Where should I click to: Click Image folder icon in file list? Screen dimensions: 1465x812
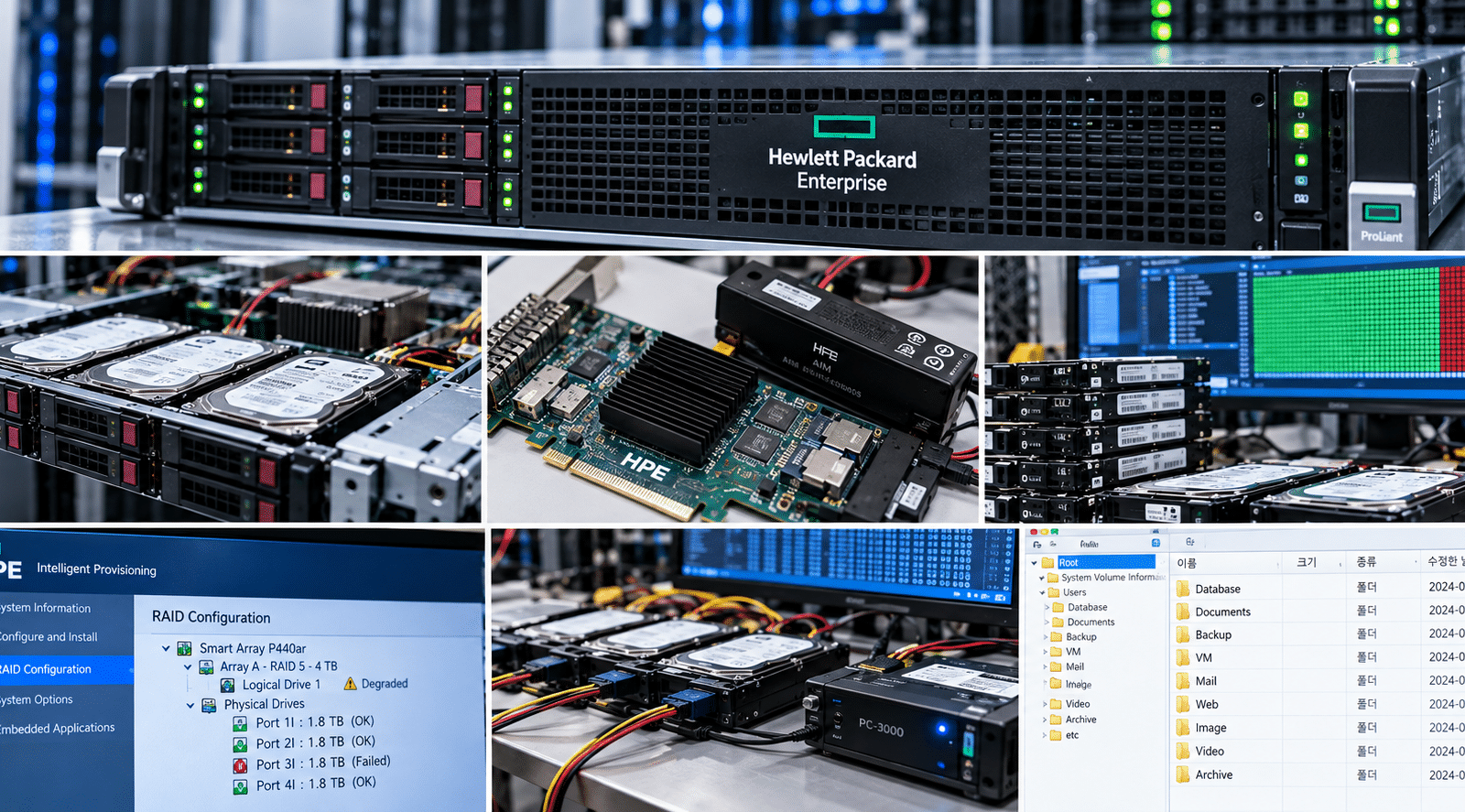[x=1183, y=728]
